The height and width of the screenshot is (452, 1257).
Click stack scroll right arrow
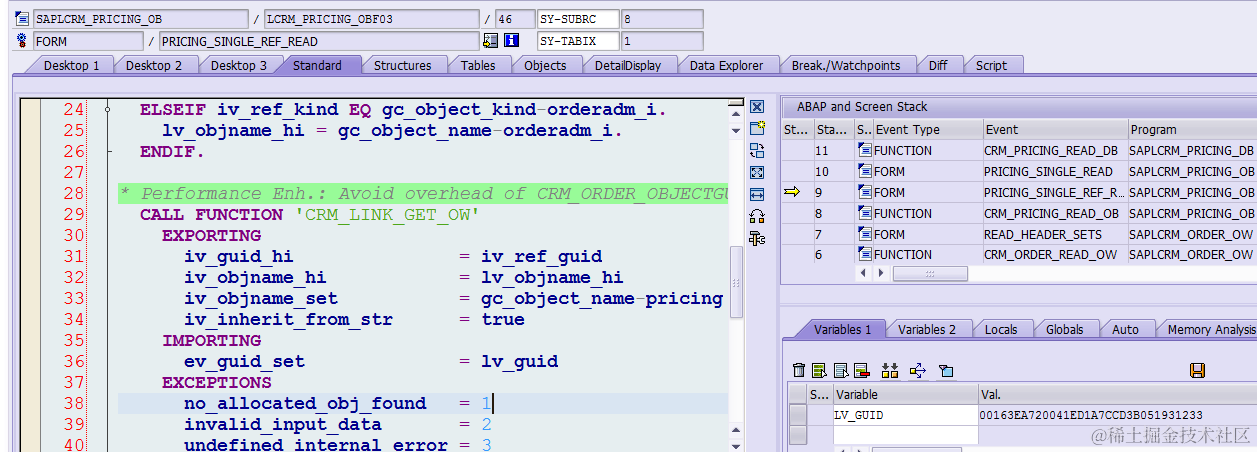click(x=881, y=273)
